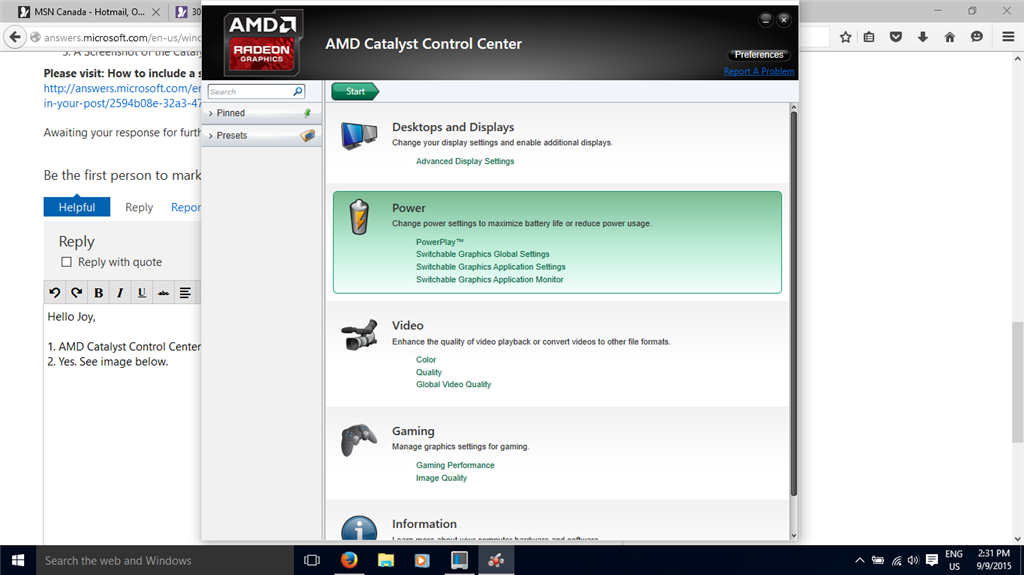Click the Firefox chat smiley icon

tap(977, 37)
